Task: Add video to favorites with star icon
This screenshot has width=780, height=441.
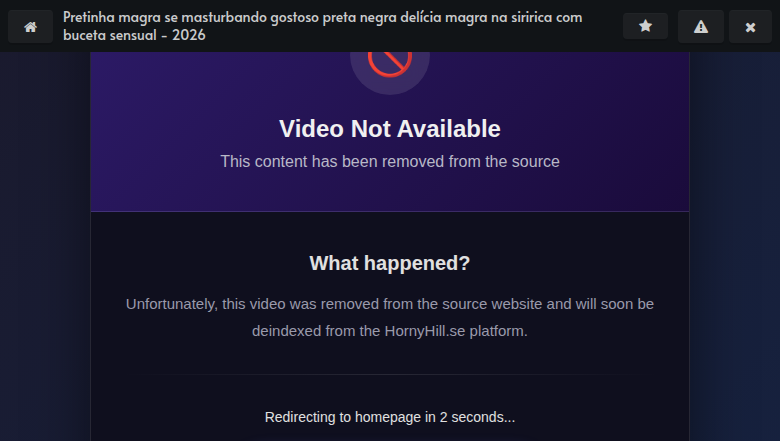Action: [x=645, y=26]
